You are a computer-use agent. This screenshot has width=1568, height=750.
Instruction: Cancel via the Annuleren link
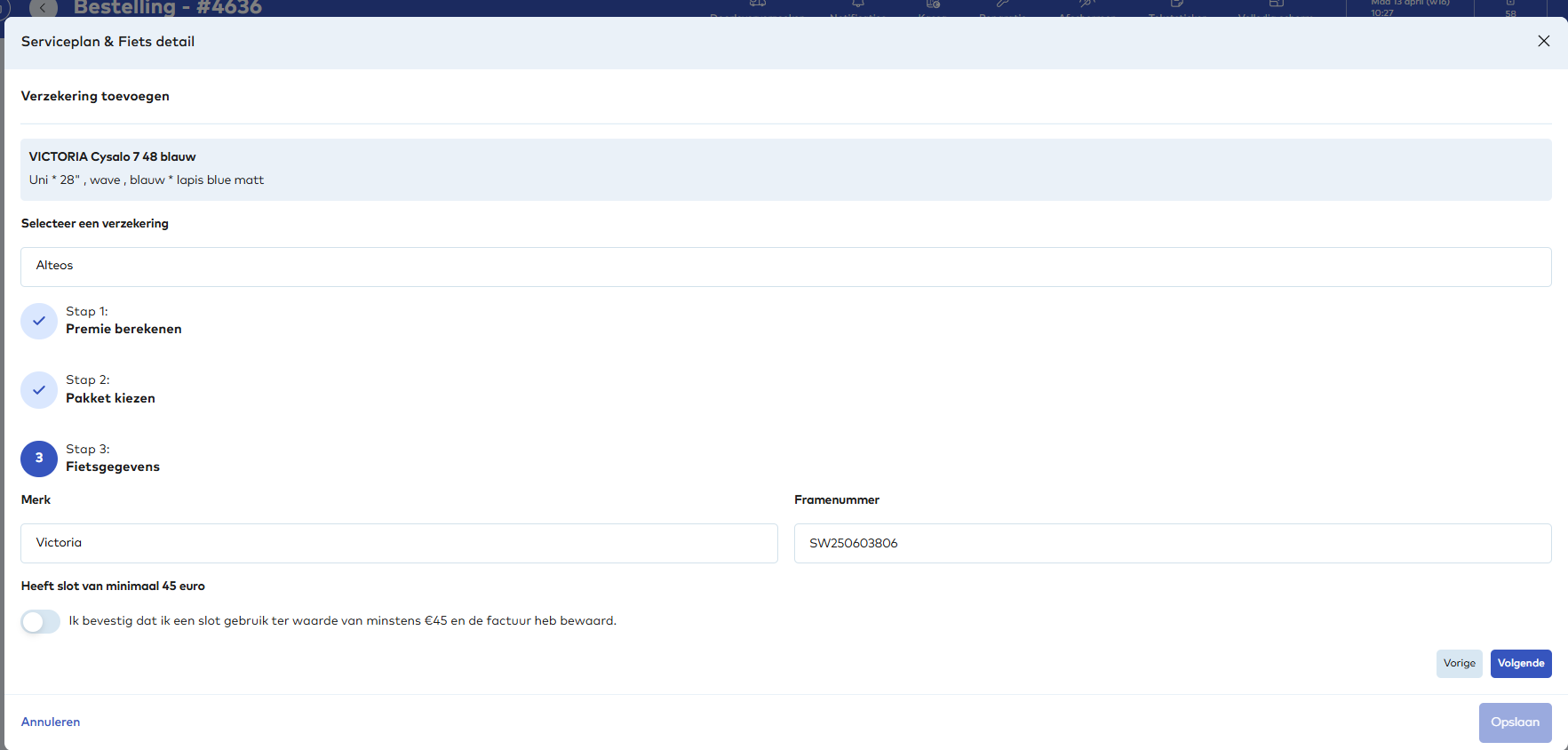(x=51, y=722)
